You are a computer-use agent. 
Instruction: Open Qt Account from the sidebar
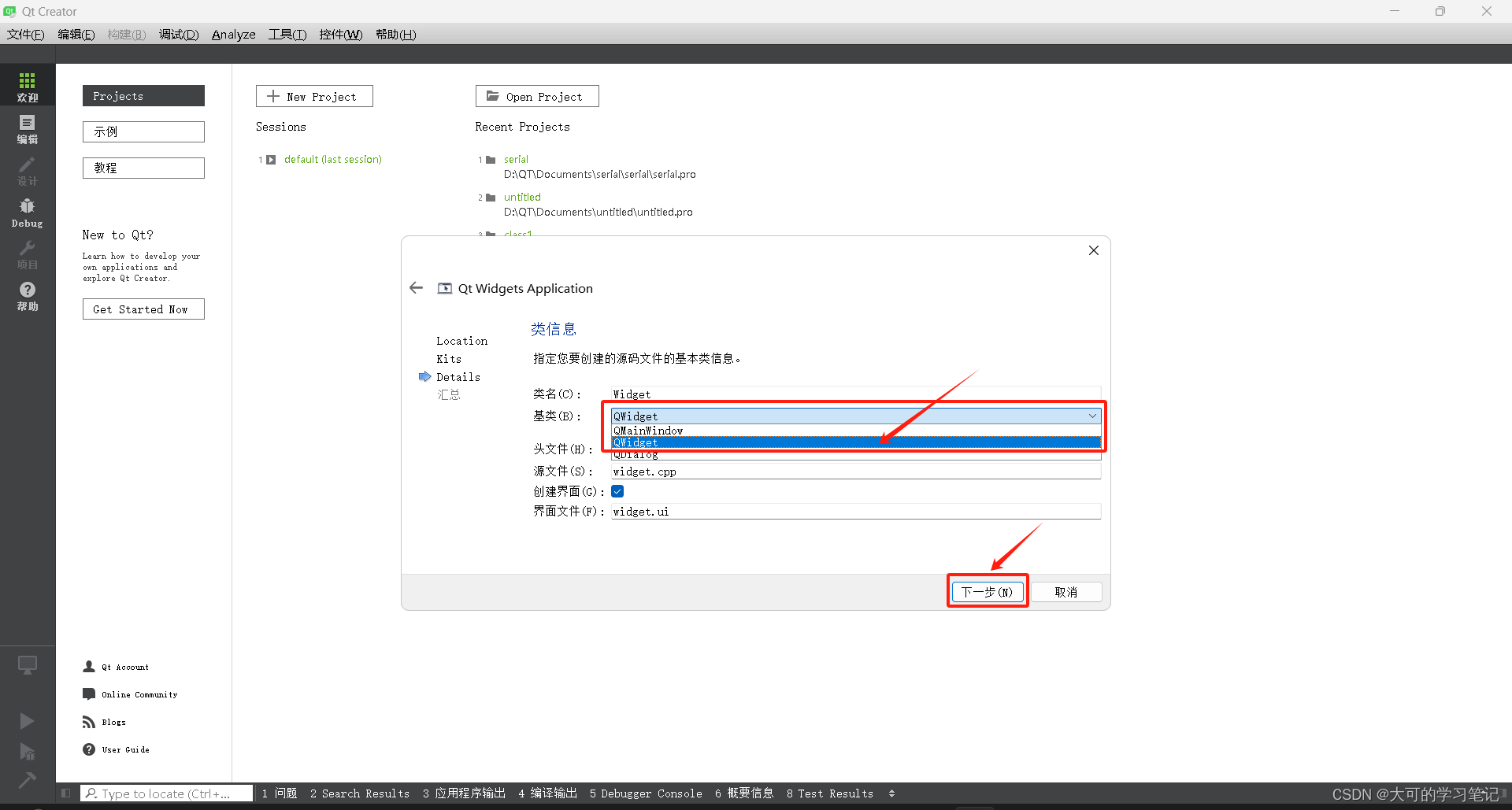coord(117,667)
